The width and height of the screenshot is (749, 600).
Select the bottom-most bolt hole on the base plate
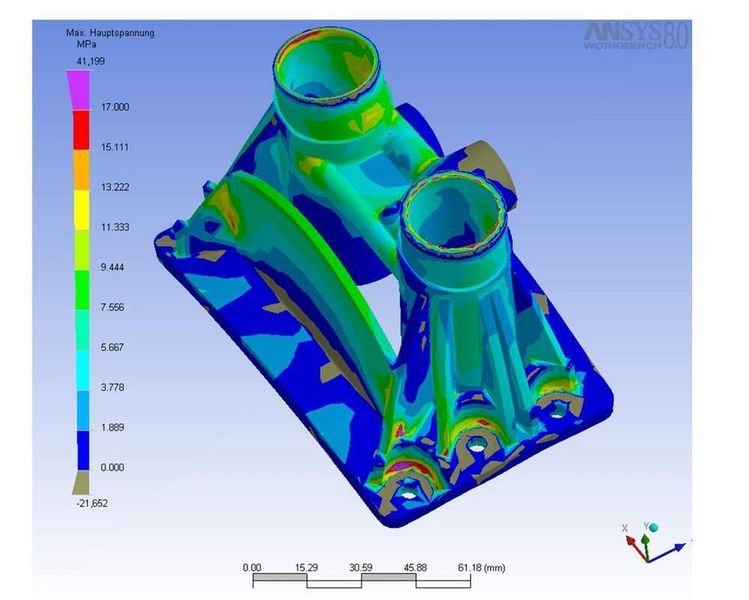(409, 494)
